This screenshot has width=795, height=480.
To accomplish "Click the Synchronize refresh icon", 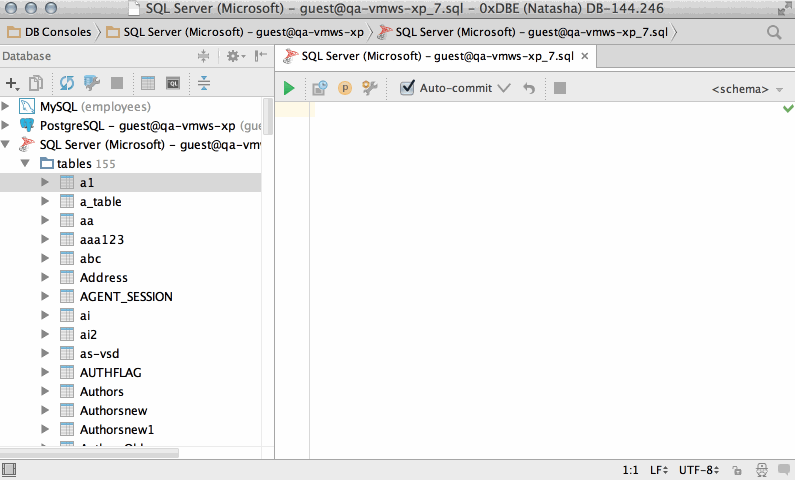I will point(66,83).
